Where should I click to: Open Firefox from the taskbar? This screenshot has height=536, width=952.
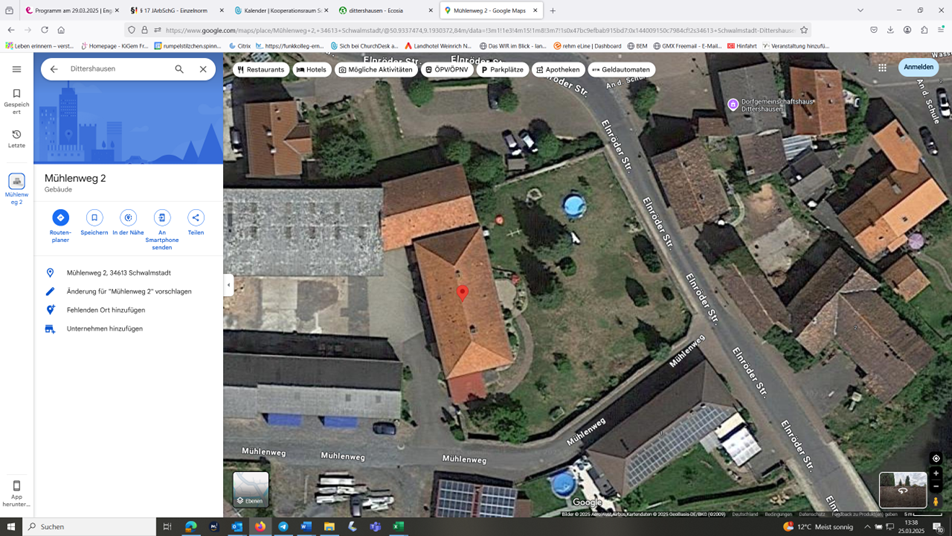(x=260, y=526)
